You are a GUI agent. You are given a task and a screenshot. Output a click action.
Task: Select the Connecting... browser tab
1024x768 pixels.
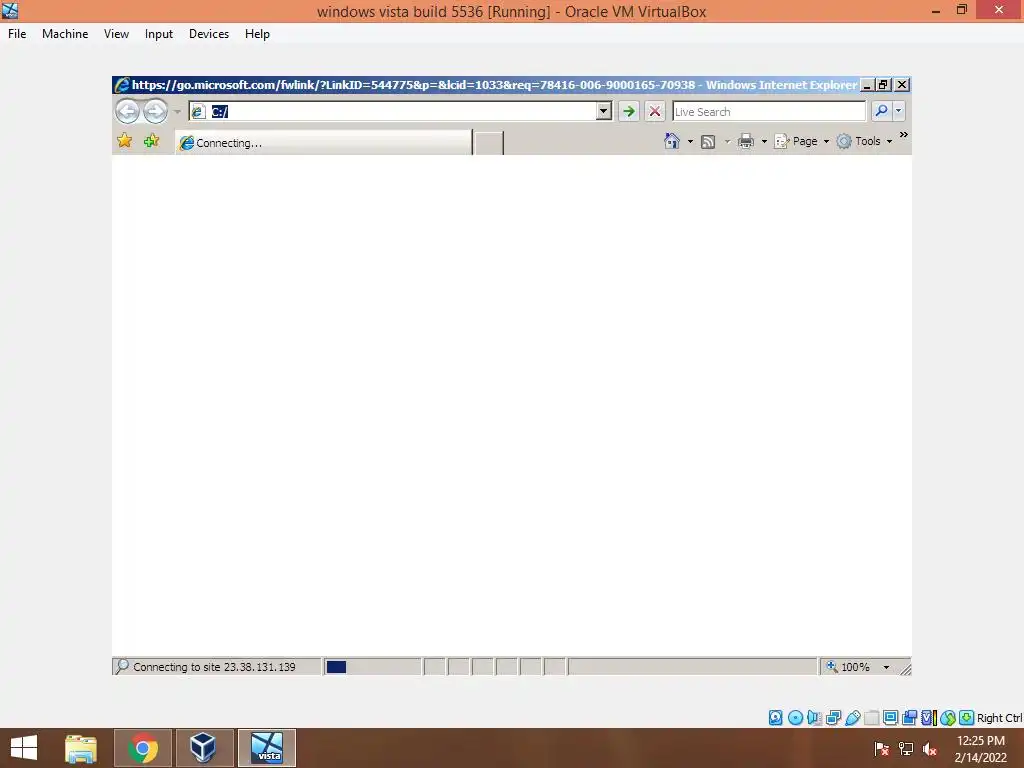[323, 142]
